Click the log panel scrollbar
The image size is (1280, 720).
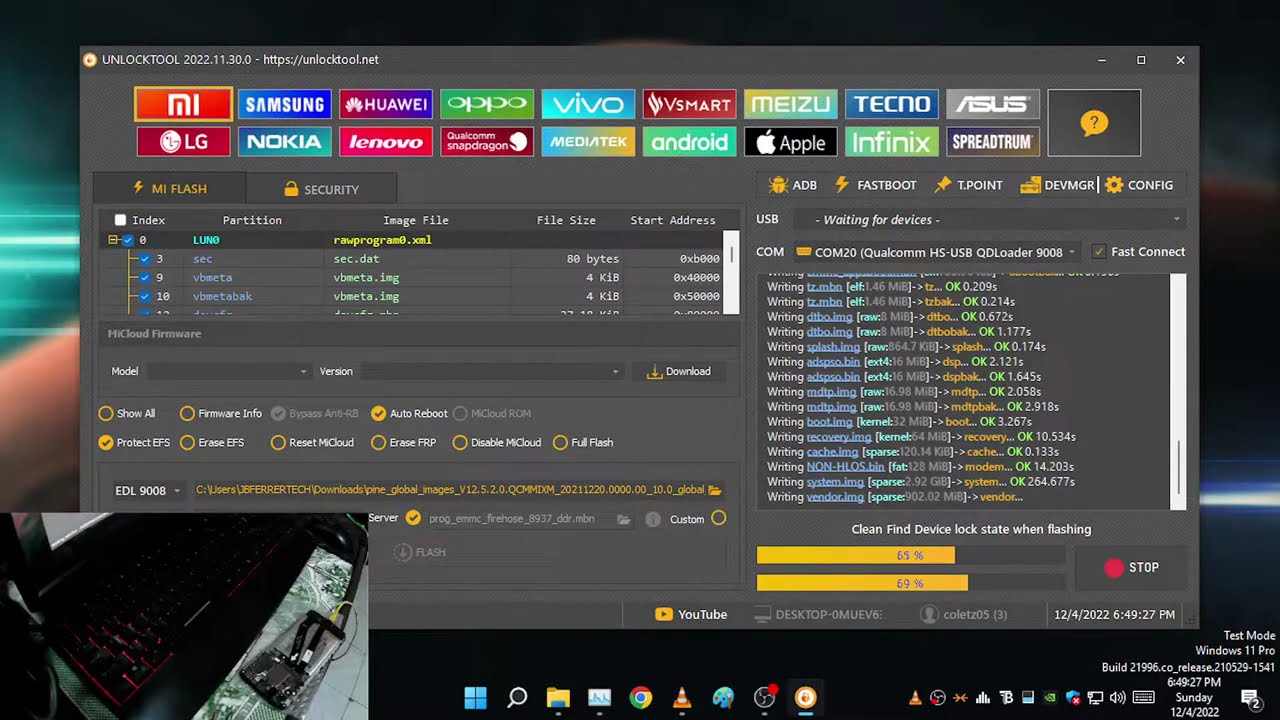point(1178,391)
